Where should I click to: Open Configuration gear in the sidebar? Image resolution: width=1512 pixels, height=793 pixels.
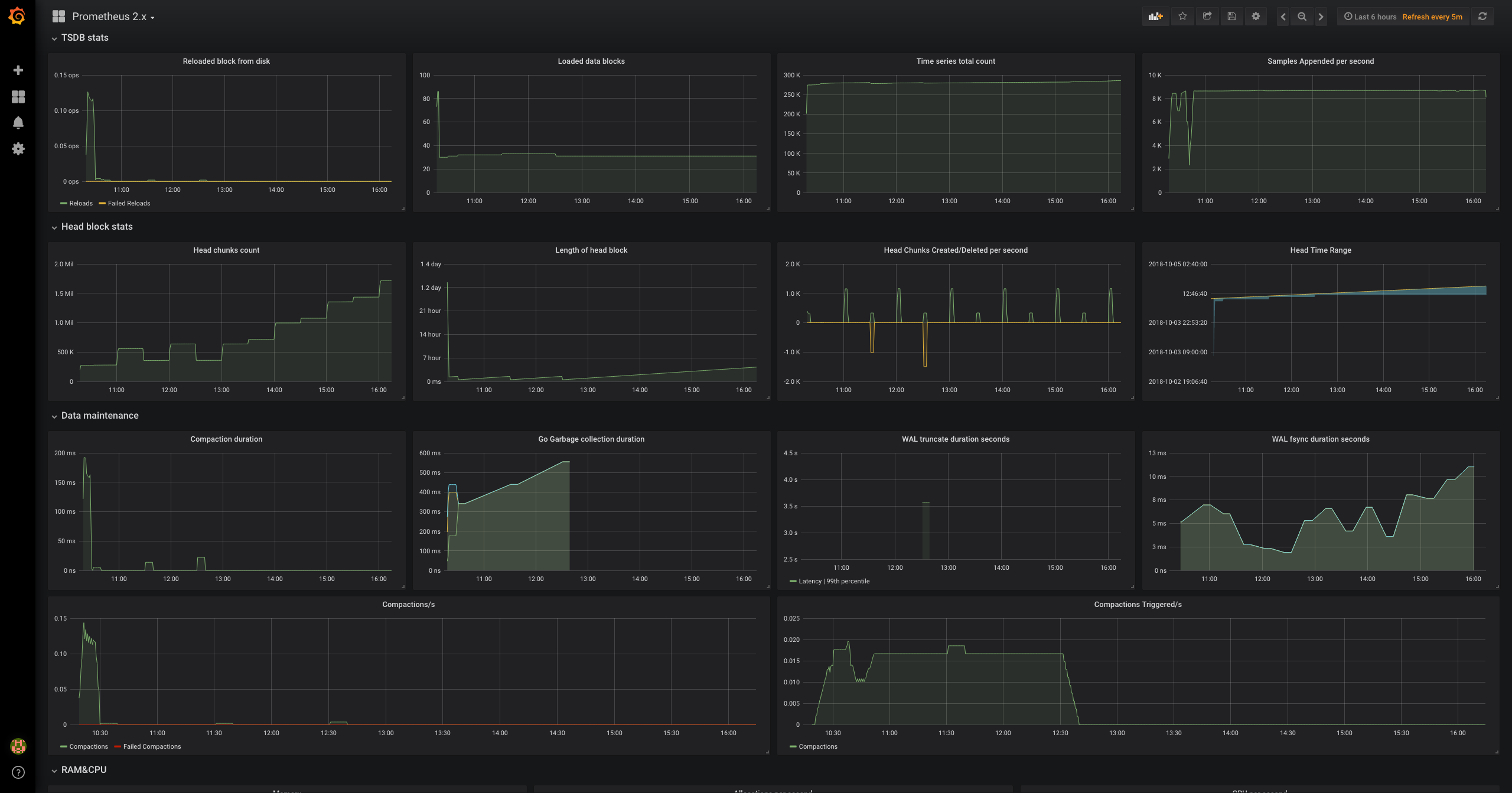click(x=18, y=149)
